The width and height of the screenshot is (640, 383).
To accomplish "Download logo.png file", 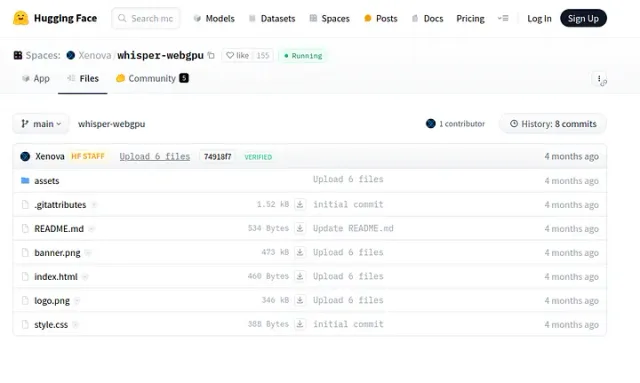I will tap(300, 300).
